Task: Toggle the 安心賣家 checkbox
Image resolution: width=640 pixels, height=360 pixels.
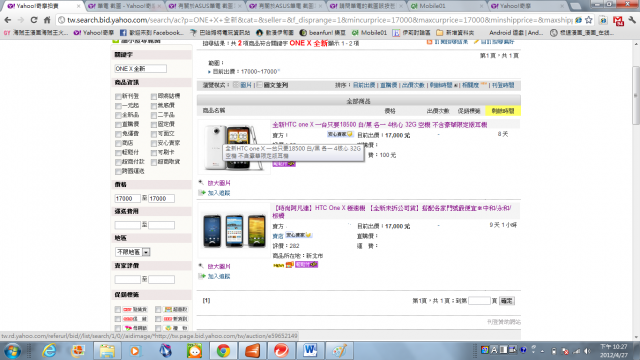Action: [153, 143]
